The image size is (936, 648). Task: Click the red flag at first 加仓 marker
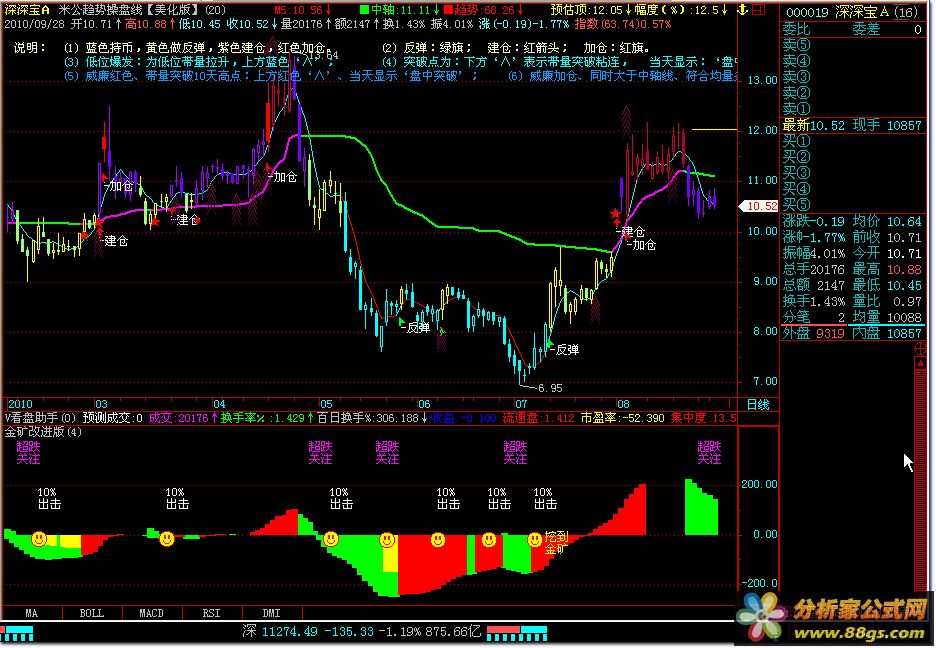pyautogui.click(x=105, y=177)
